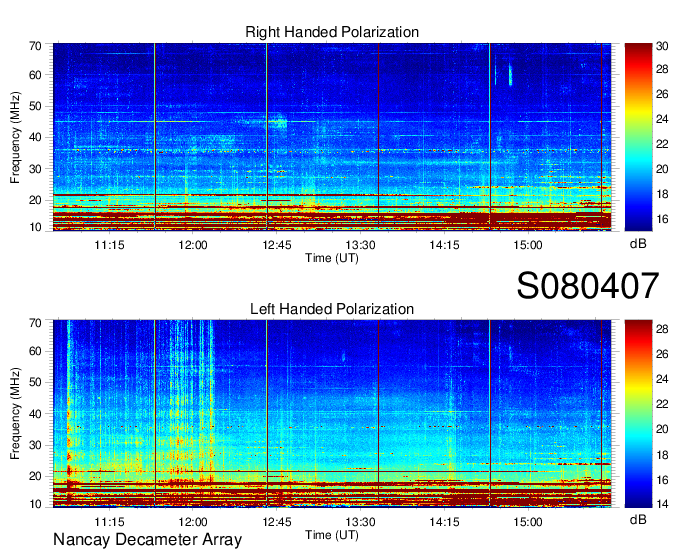Click the 11:15 time tick under the right-handed plot
The image size is (680, 552).
(x=109, y=245)
